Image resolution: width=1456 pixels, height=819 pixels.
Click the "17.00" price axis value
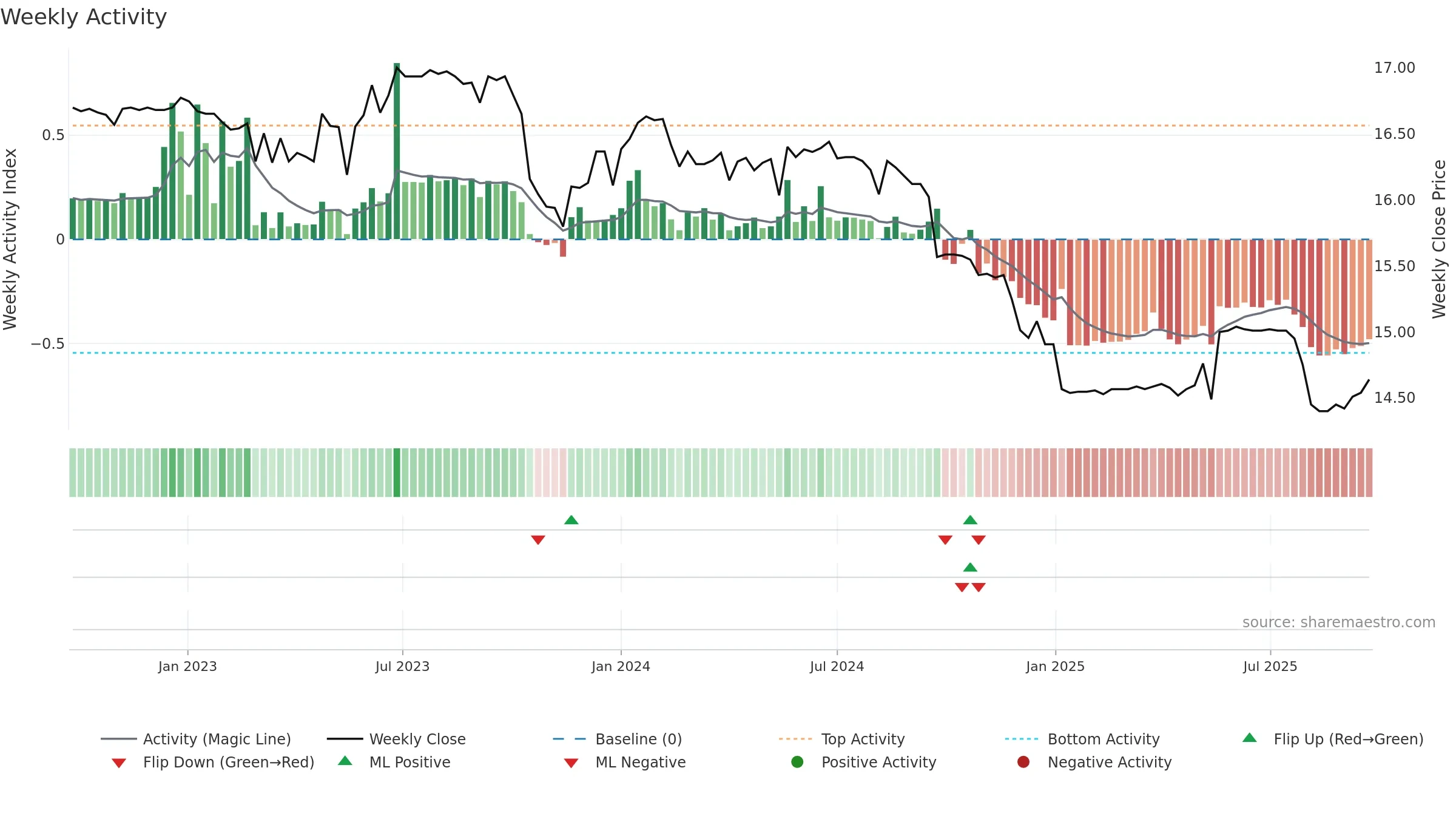tap(1394, 68)
